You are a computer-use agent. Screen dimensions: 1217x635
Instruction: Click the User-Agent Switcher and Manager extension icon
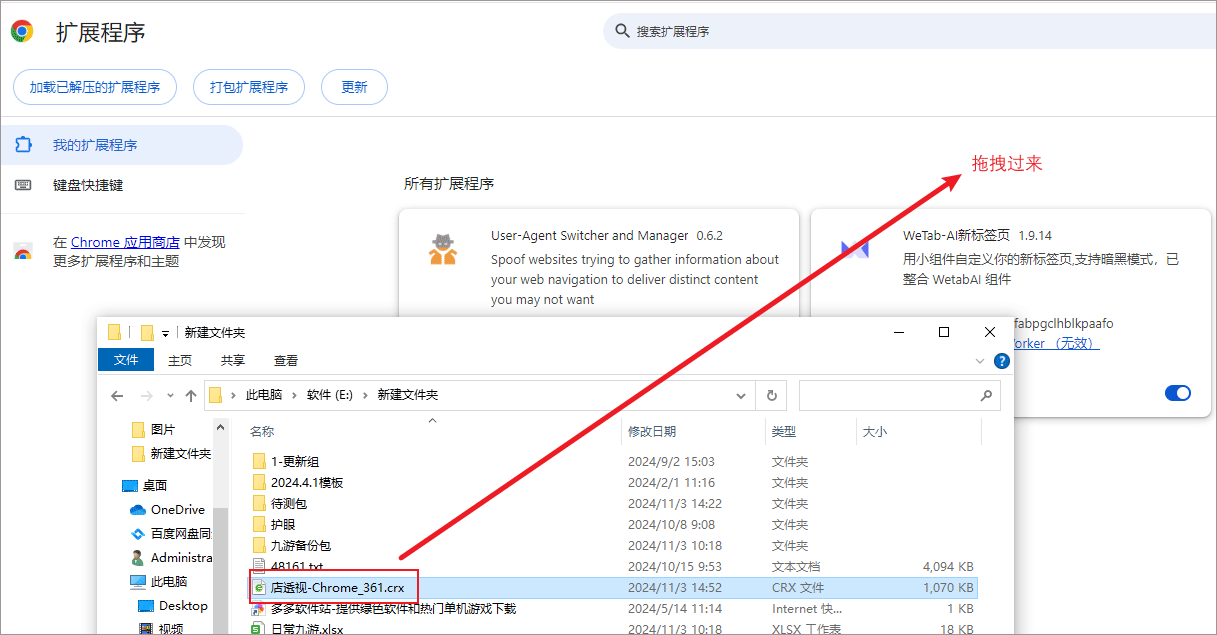click(x=443, y=249)
